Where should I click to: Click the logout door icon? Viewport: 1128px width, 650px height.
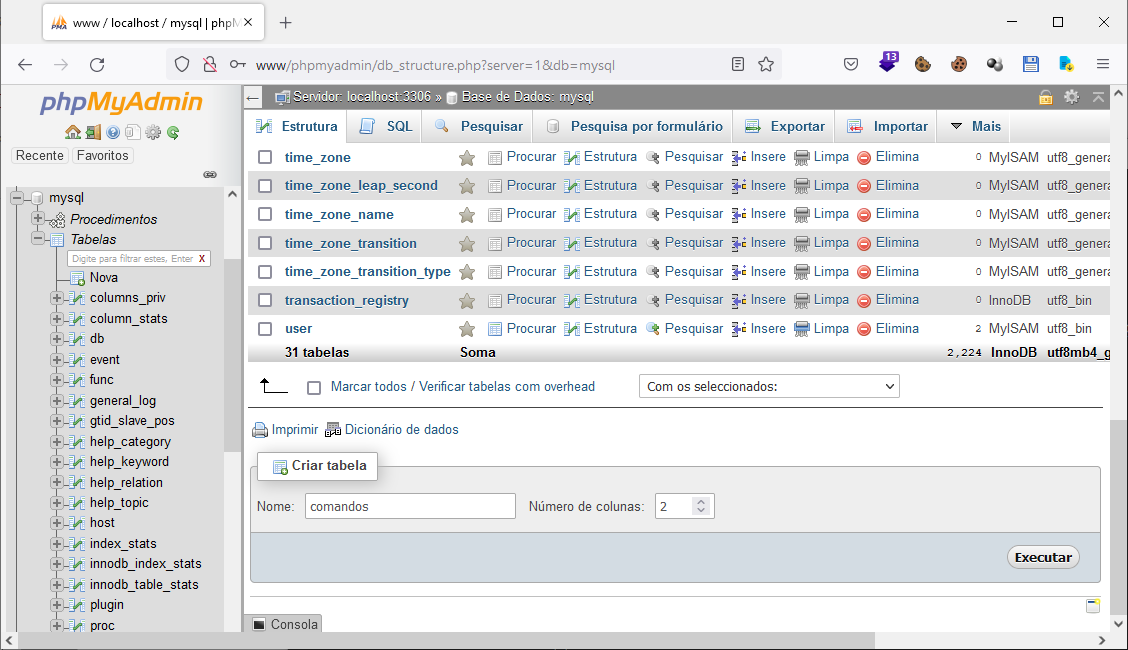(x=93, y=132)
